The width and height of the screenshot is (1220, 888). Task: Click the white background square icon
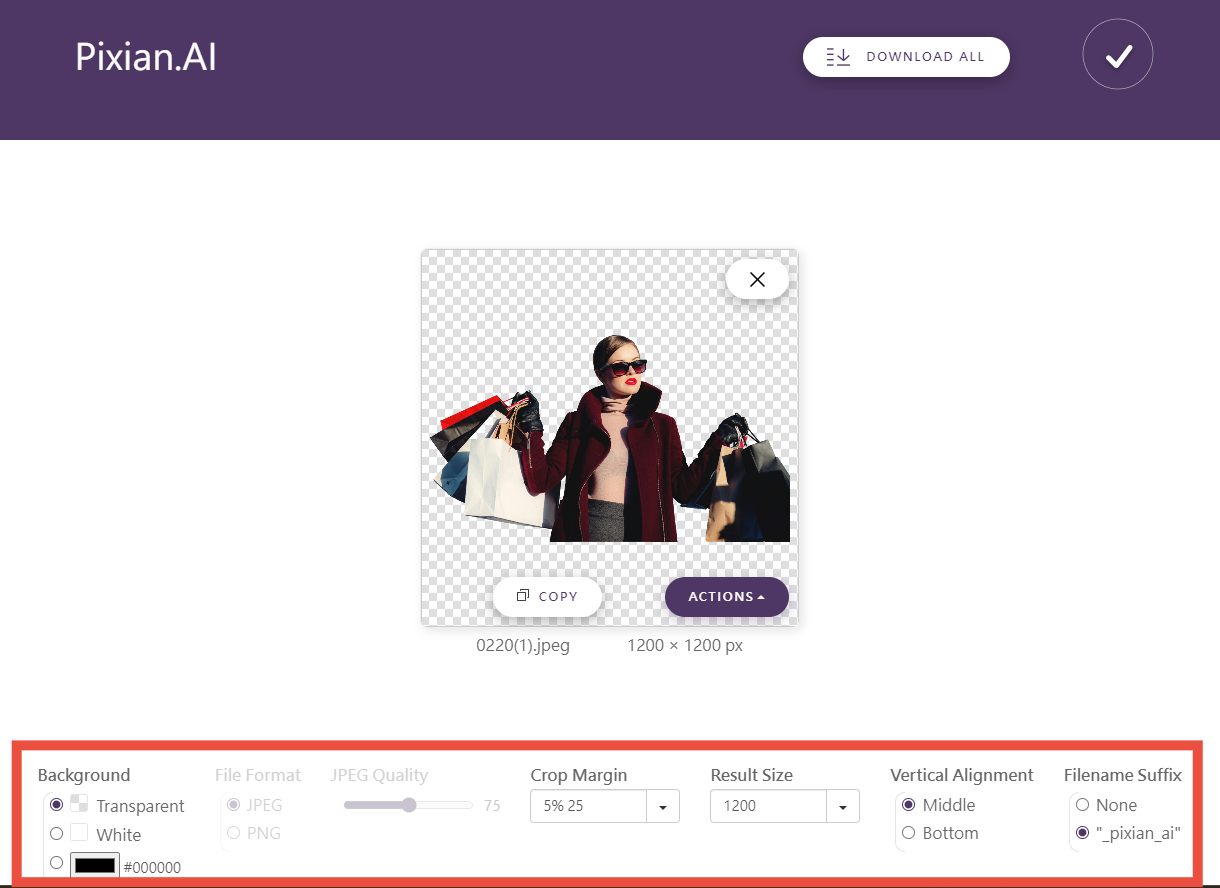click(79, 833)
